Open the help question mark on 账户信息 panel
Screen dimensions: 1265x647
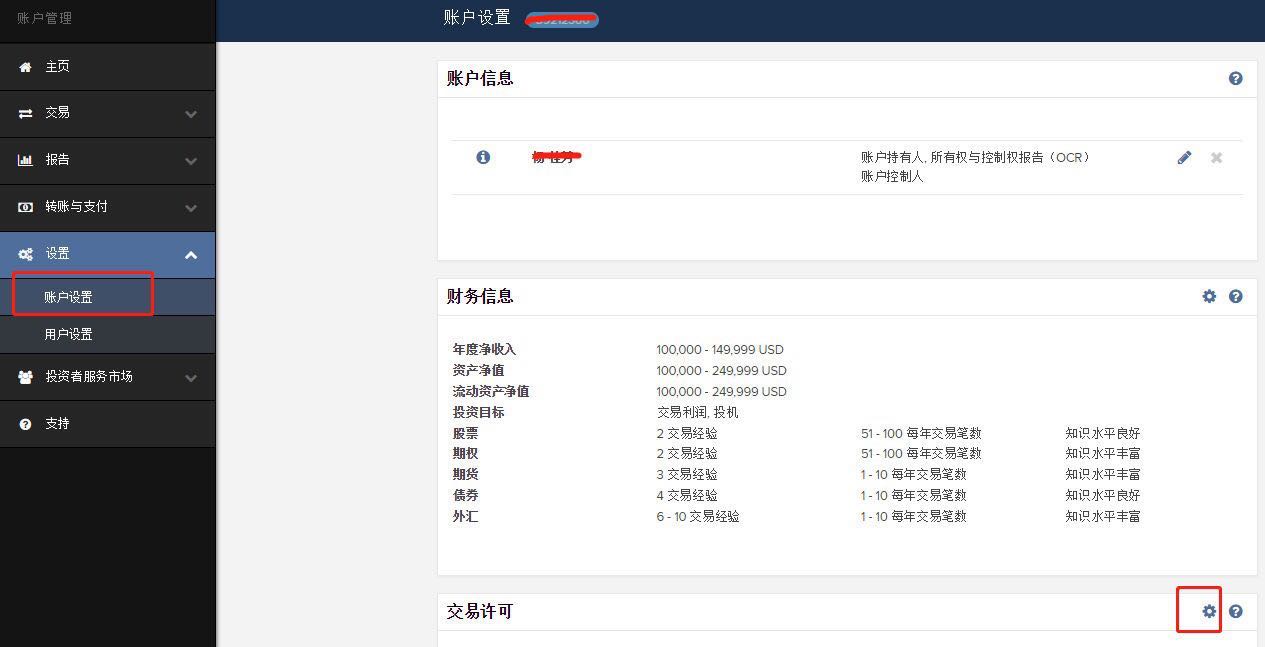point(1236,78)
